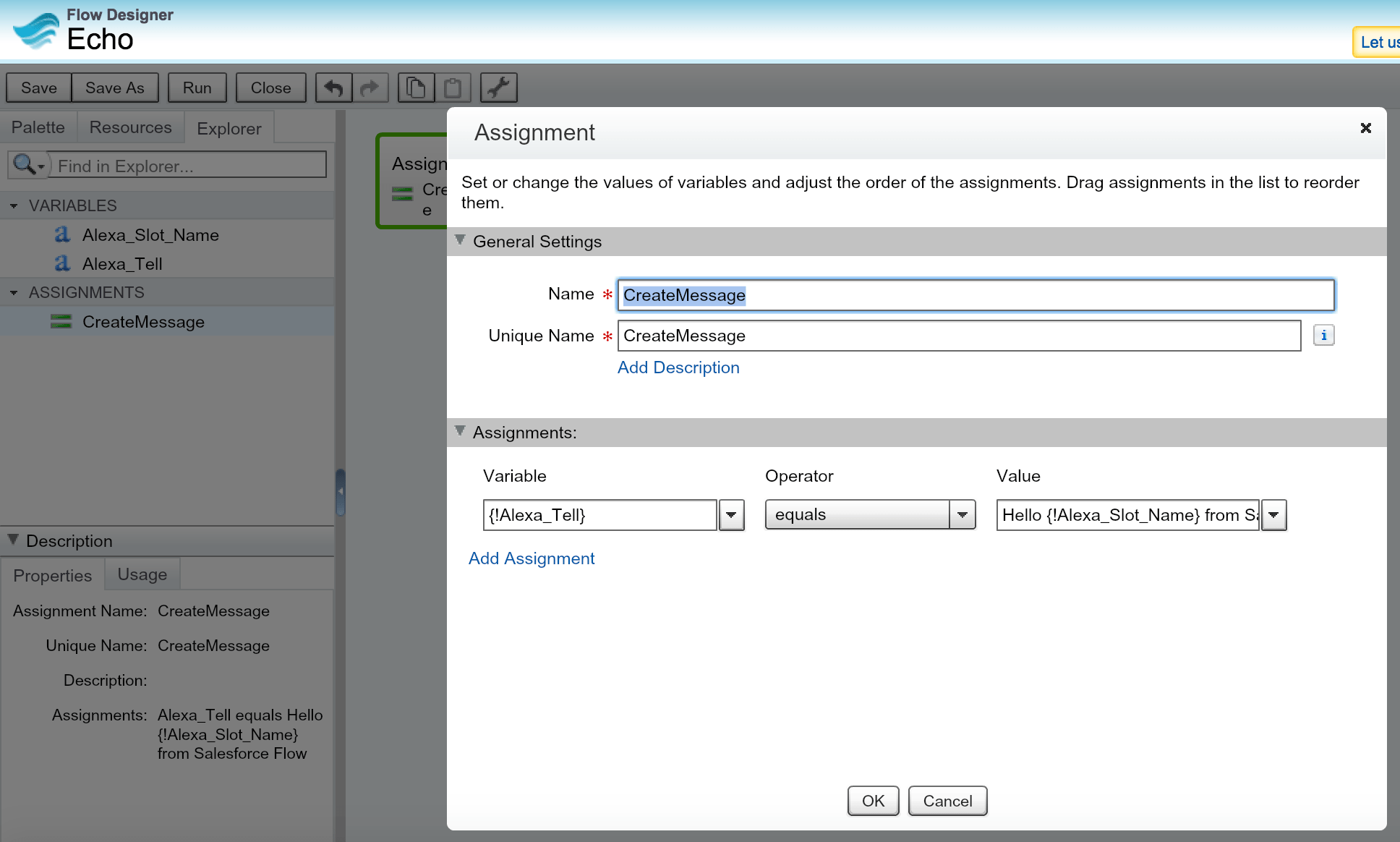Switch to the Usage tab

coord(142,574)
